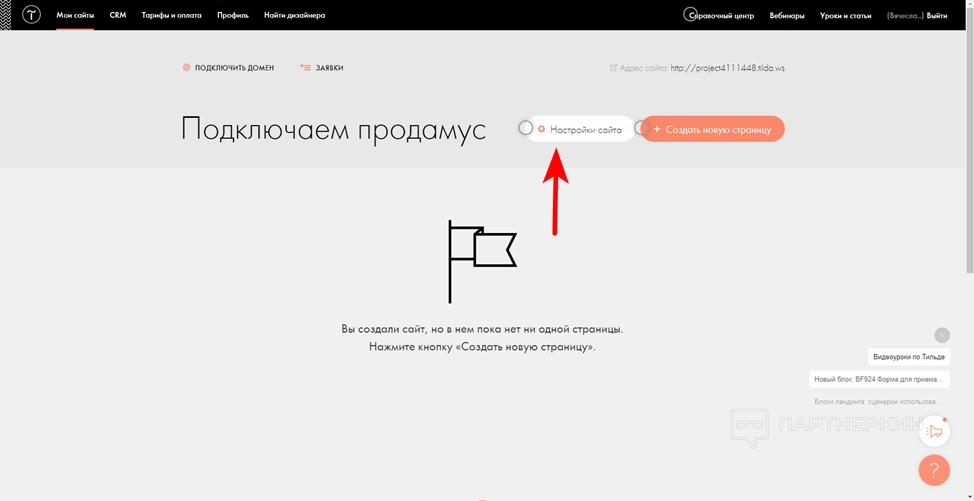Viewport: 974px width, 501px height.
Task: Open the Профиль page
Action: pos(233,15)
